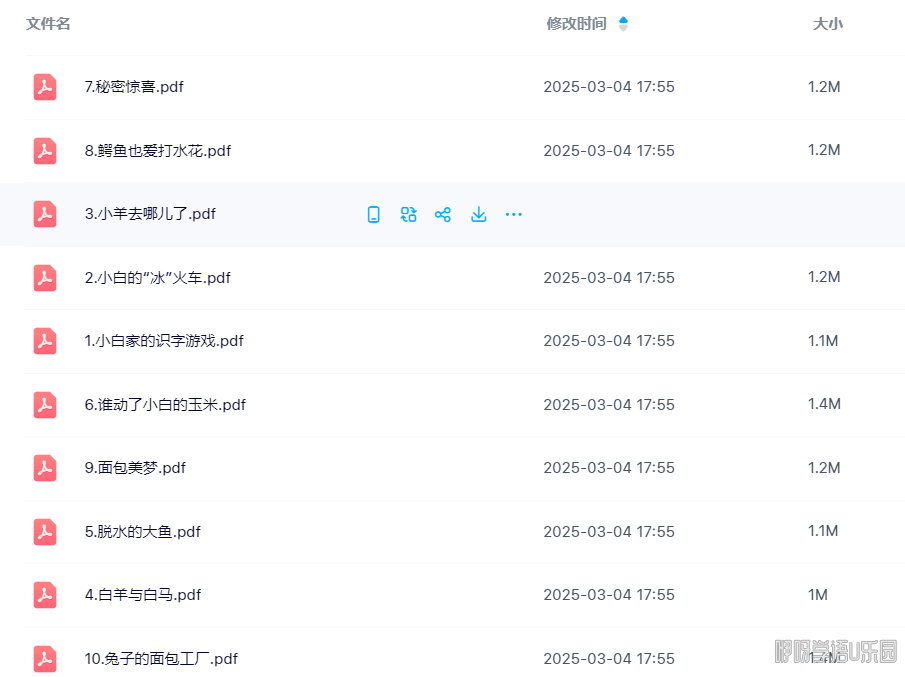Open 4.白羊与白马.pdf
The width and height of the screenshot is (905, 677).
click(132, 595)
